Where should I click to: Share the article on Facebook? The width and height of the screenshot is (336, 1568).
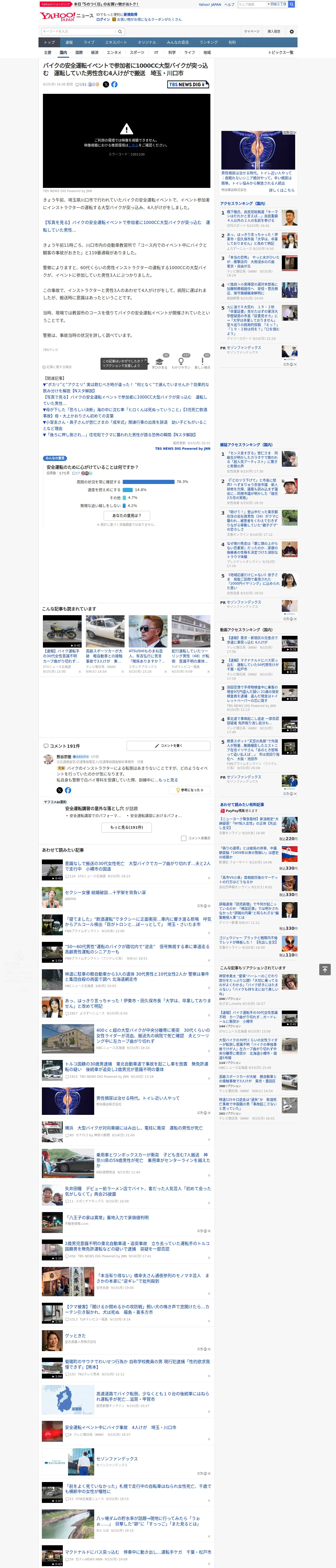(114, 85)
